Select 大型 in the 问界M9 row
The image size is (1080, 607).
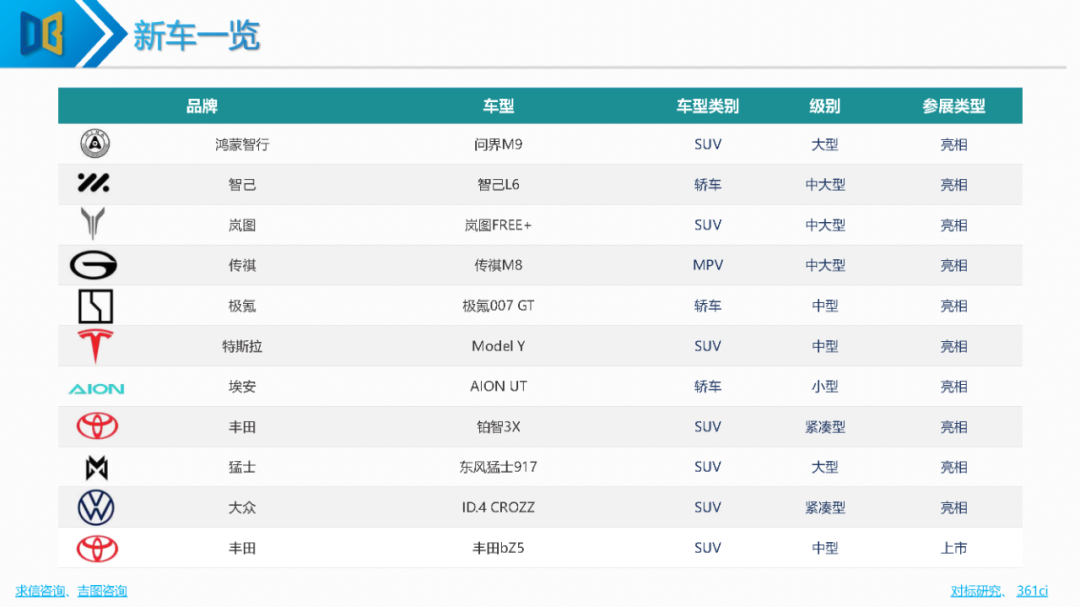[x=824, y=145]
